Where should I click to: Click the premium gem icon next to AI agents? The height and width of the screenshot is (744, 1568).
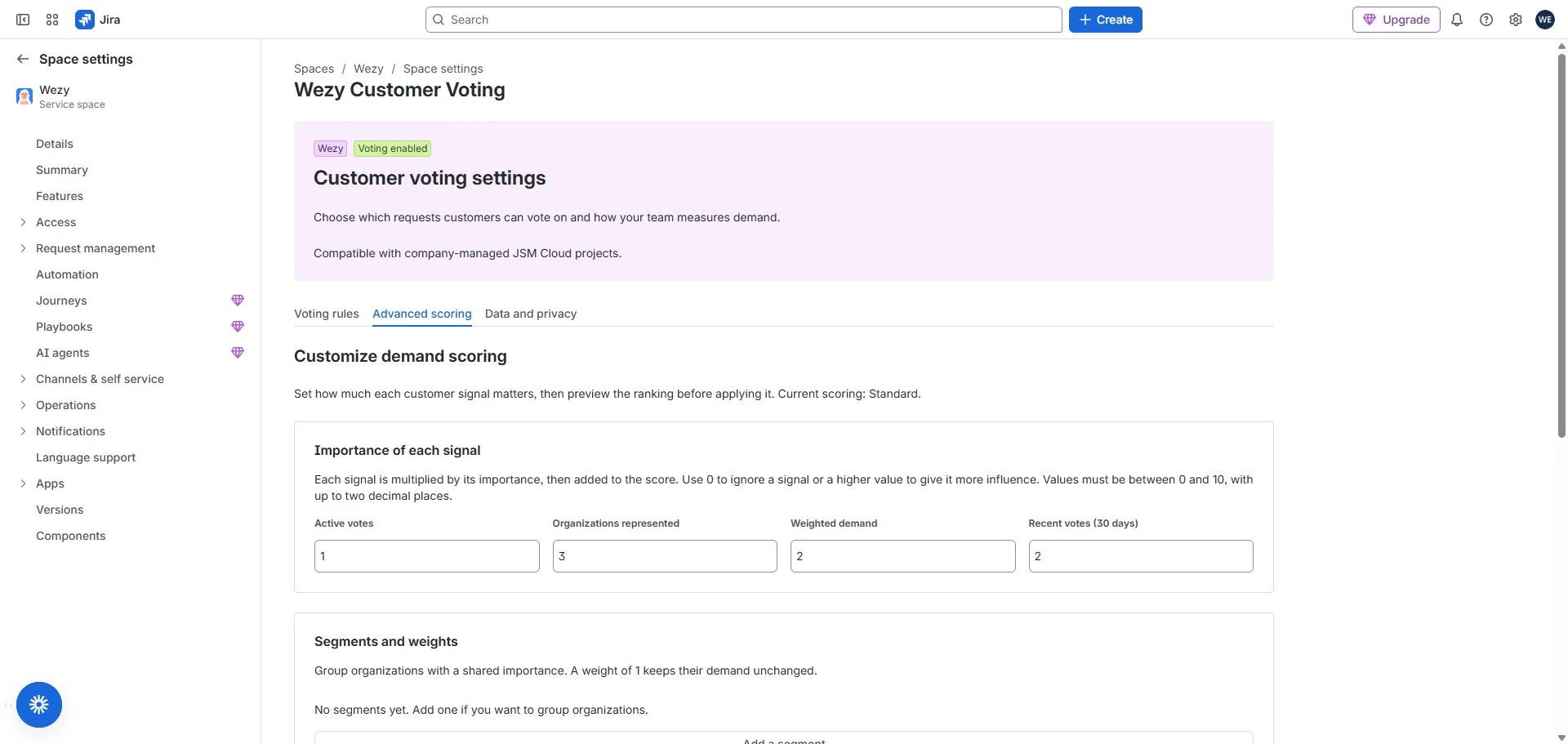click(238, 353)
